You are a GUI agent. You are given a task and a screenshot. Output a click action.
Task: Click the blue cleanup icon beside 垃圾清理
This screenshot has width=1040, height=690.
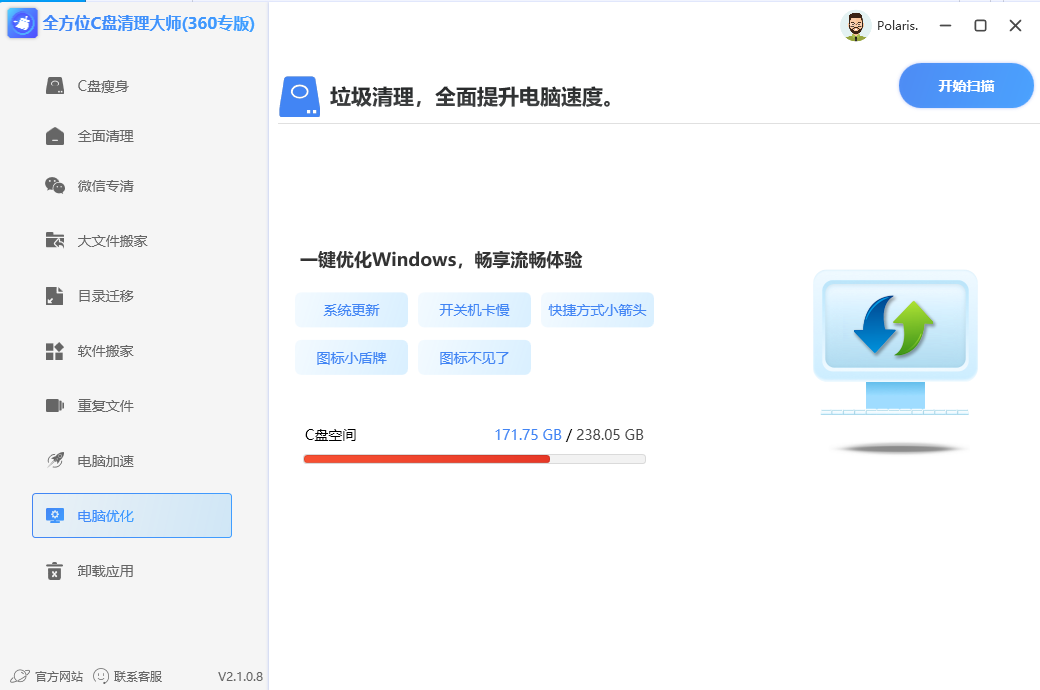(298, 96)
